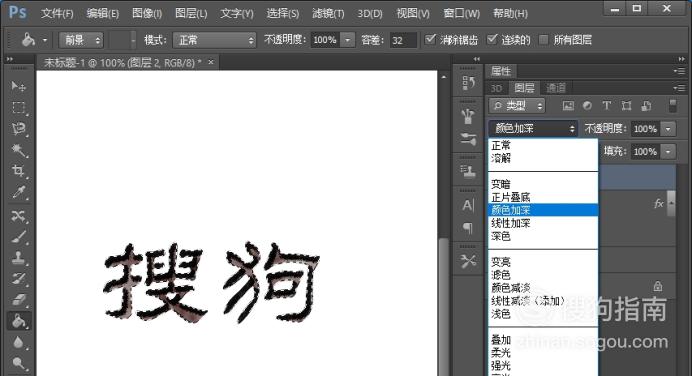Open the Filter menu
The width and height of the screenshot is (692, 376).
point(328,13)
